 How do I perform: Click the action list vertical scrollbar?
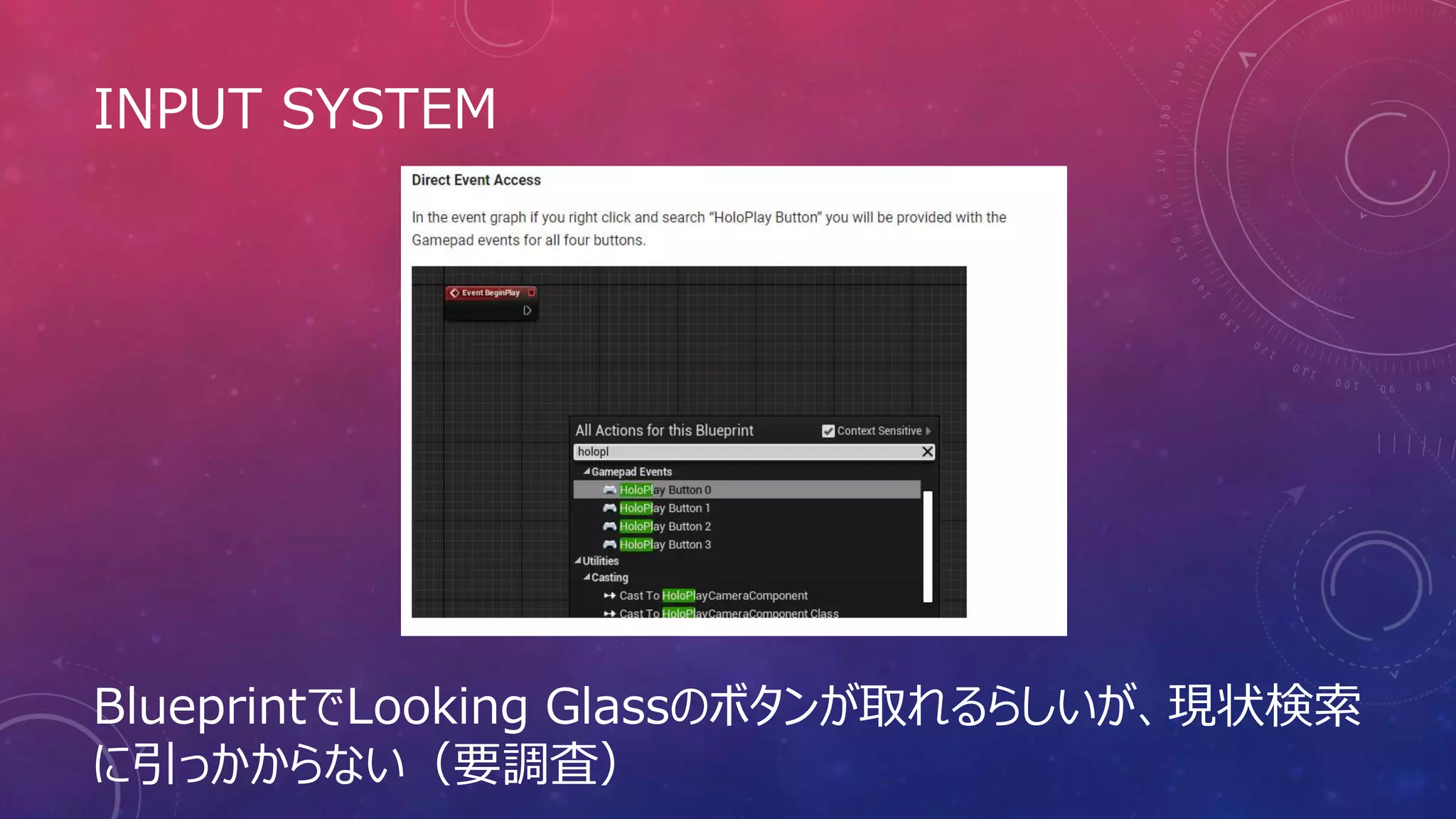(x=928, y=546)
